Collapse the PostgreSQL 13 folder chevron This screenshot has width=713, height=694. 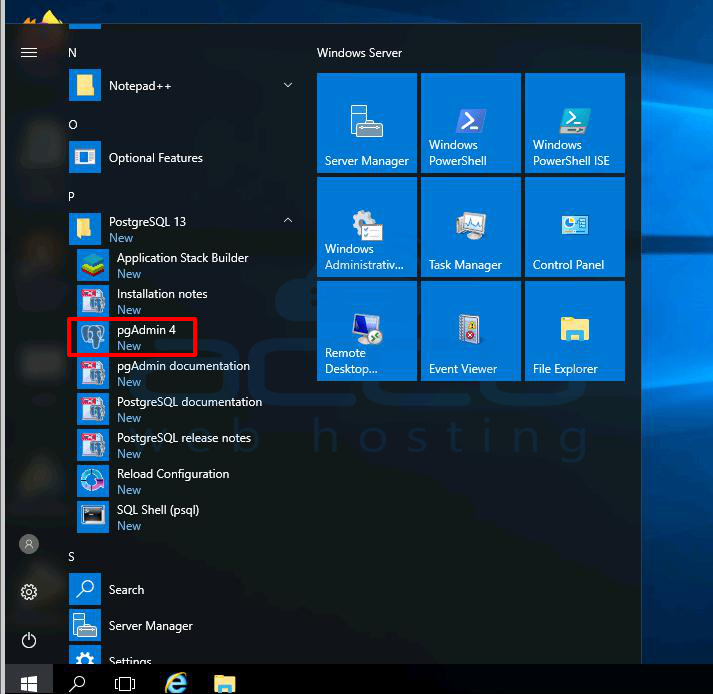click(288, 221)
